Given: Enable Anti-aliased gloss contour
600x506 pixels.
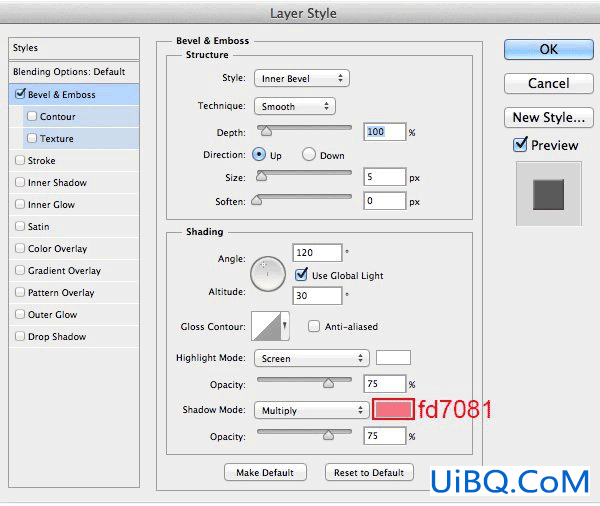Looking at the screenshot, I should click(x=314, y=326).
